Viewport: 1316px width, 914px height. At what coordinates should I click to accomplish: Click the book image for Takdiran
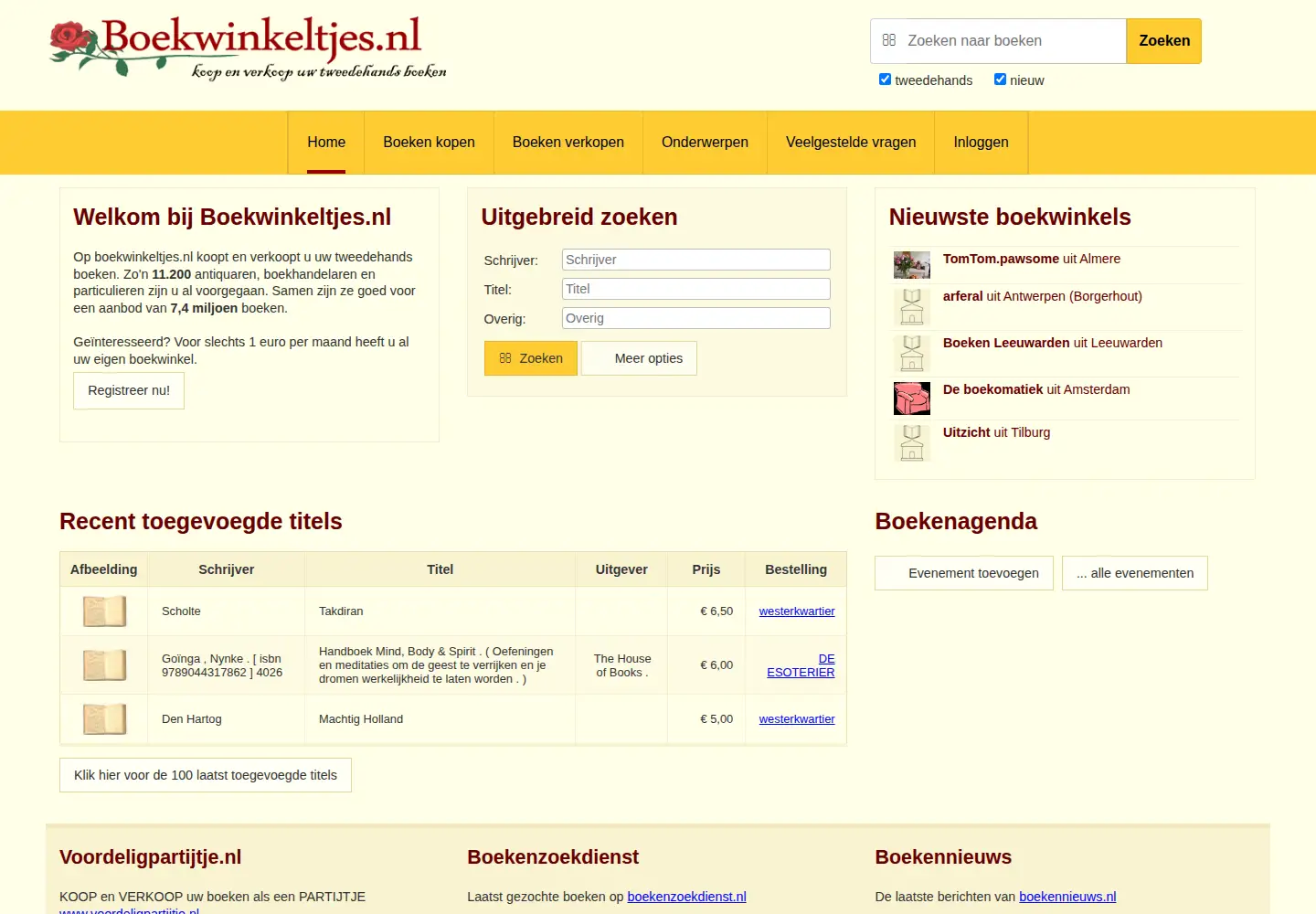coord(104,611)
